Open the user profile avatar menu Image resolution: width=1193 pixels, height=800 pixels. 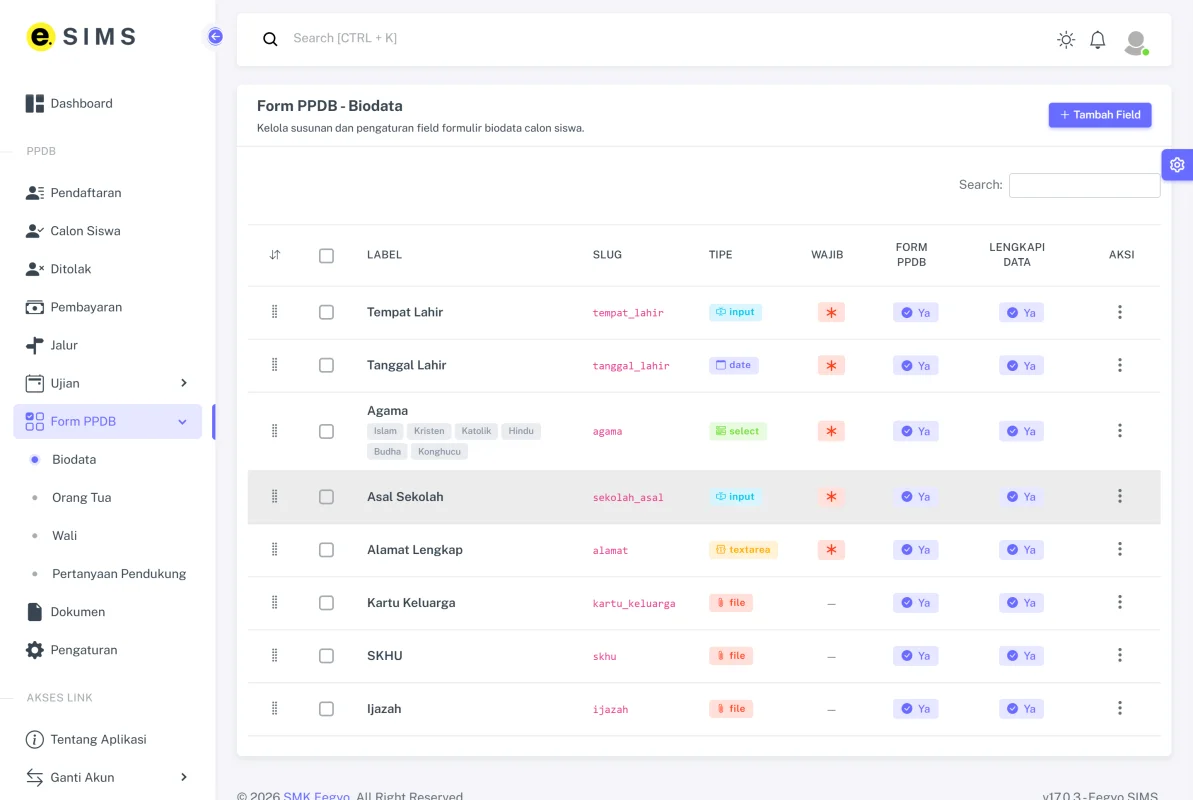pyautogui.click(x=1136, y=42)
